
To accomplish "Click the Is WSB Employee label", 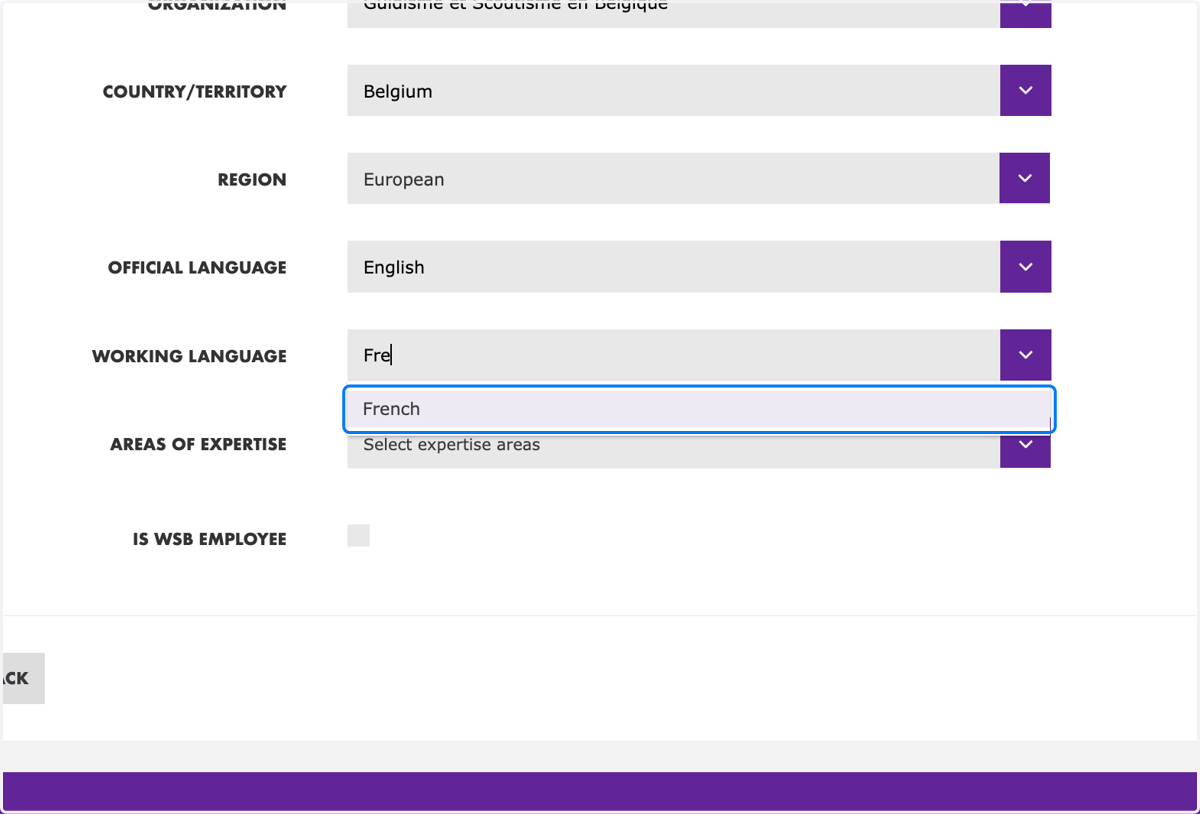I will tap(209, 539).
